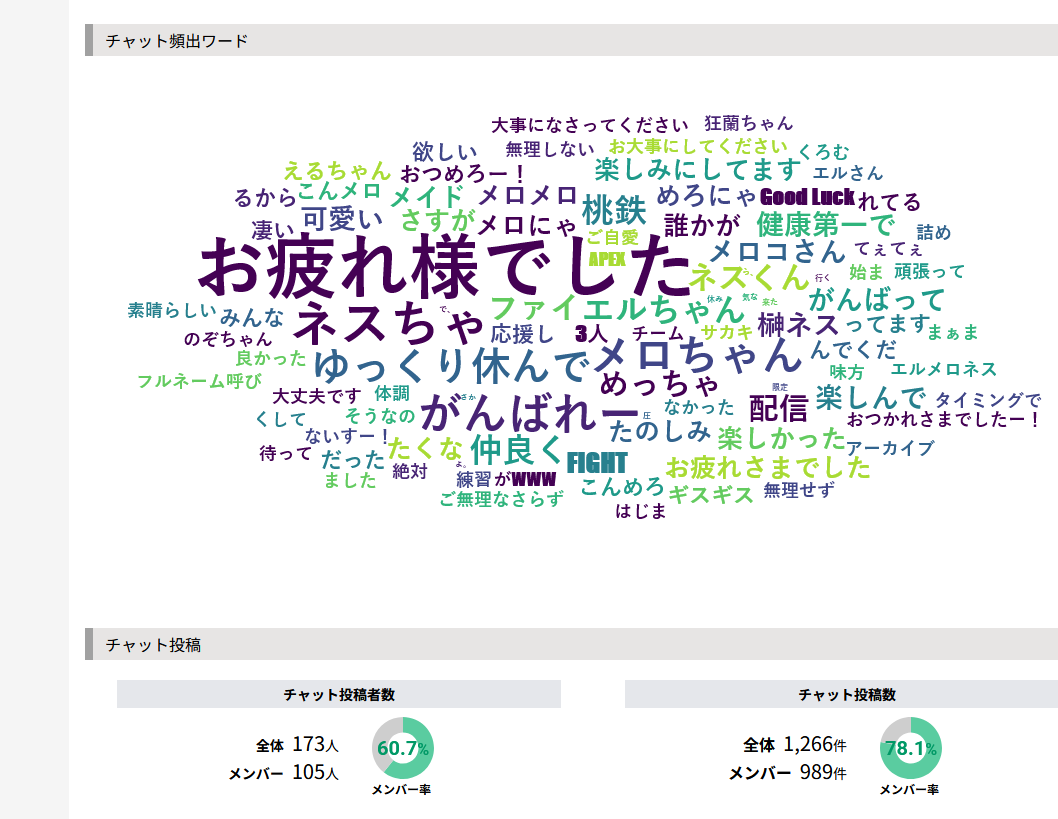The width and height of the screenshot is (1058, 819).
Task: Click the word お大事にしてください in cloud
Action: pos(698,146)
